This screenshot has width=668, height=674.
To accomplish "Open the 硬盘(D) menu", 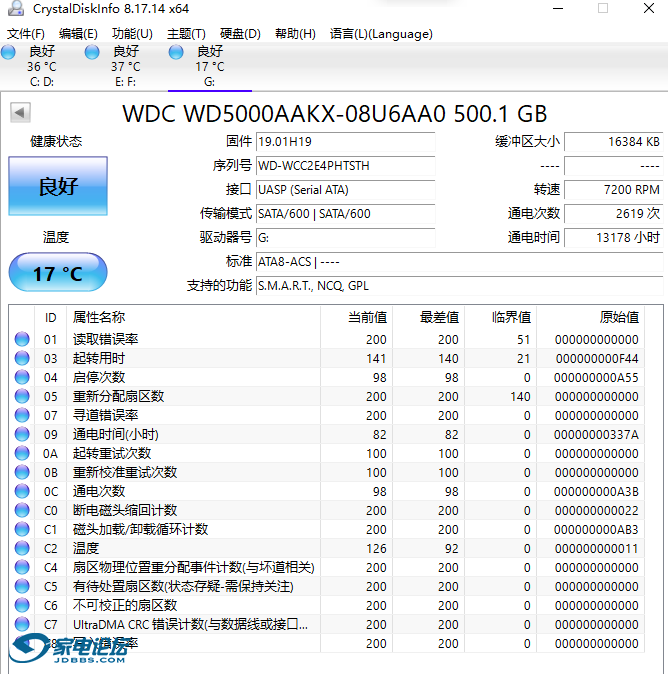I will click(240, 34).
